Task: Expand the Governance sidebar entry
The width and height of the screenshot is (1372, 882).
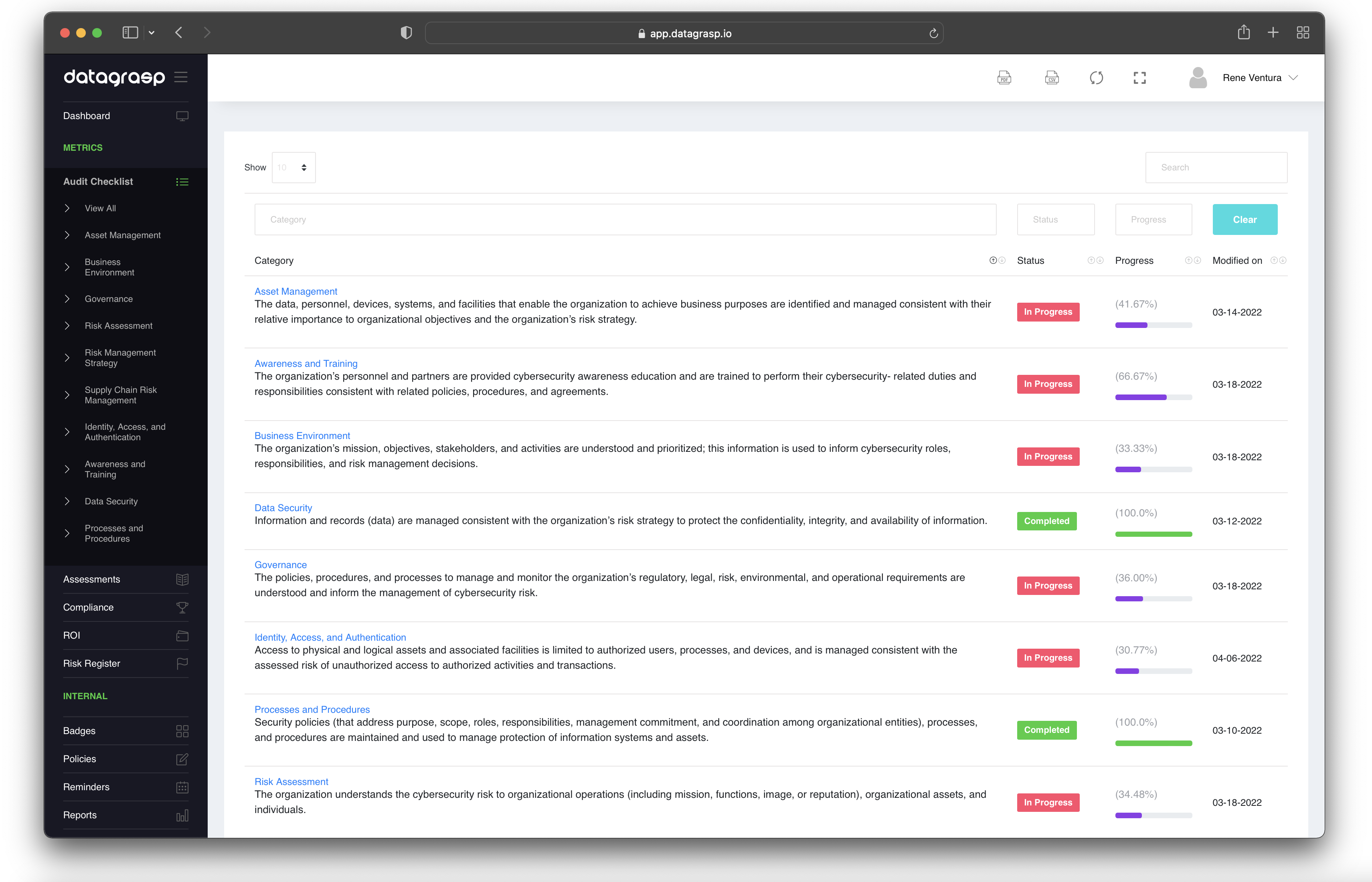Action: coord(108,298)
